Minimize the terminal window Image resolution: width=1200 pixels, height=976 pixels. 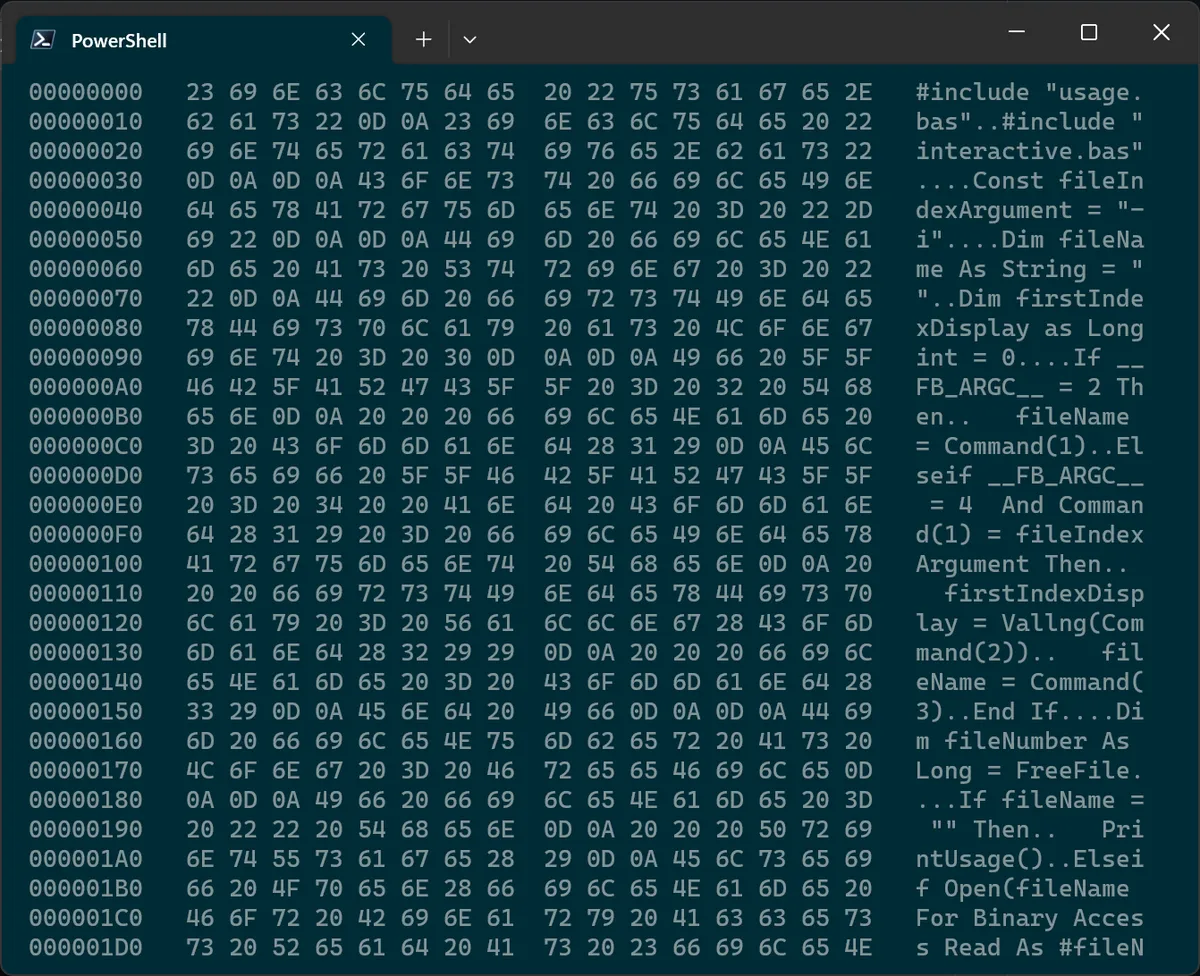coord(1016,32)
